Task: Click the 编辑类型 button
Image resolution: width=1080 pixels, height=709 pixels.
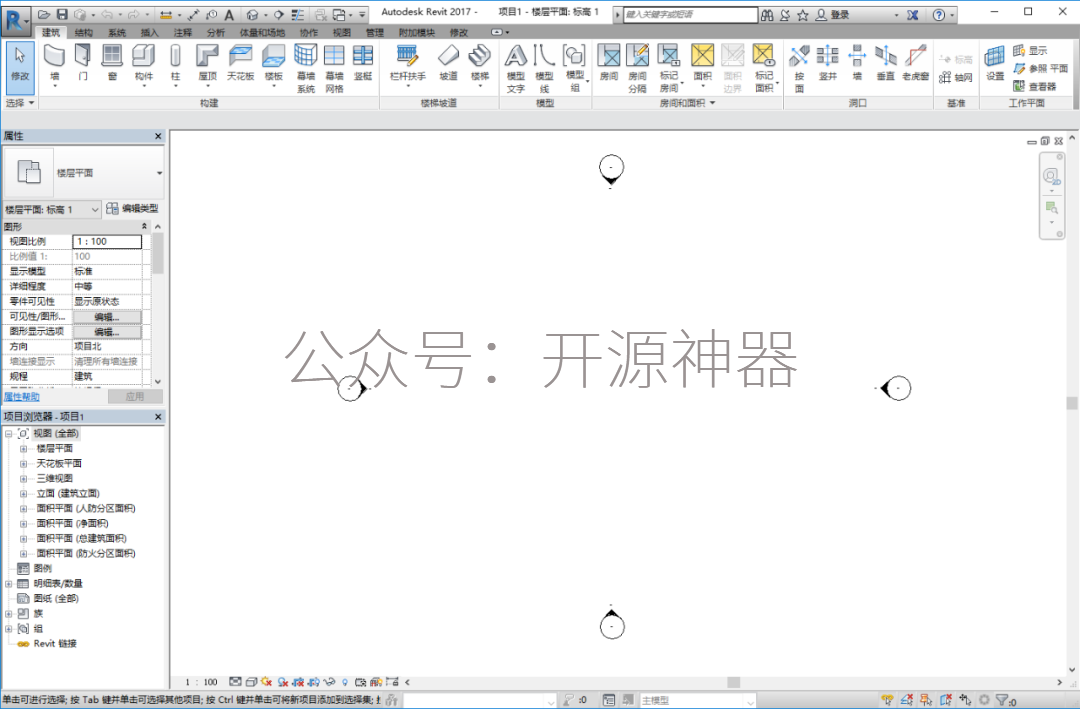Action: coord(133,209)
